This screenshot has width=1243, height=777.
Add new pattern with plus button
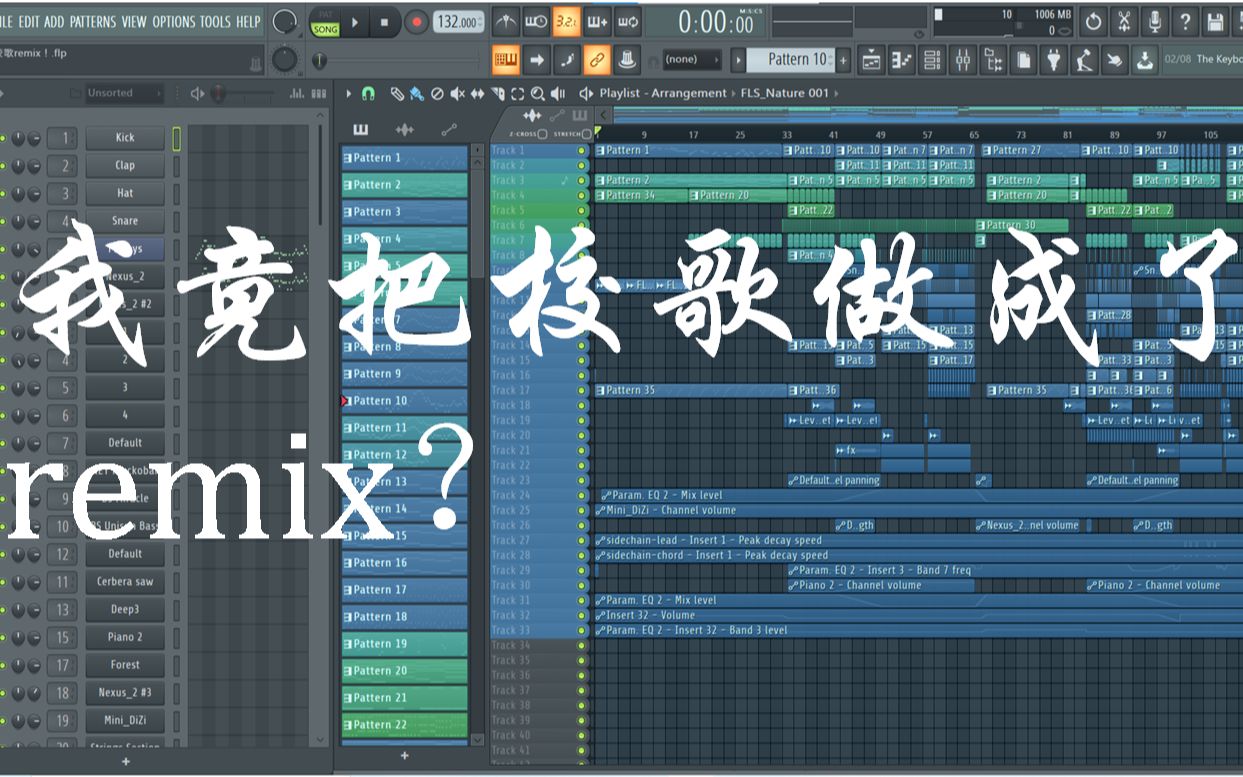[405, 757]
